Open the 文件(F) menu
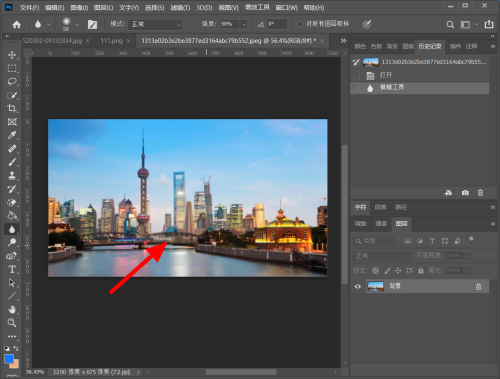Image resolution: width=500 pixels, height=379 pixels. (x=29, y=8)
